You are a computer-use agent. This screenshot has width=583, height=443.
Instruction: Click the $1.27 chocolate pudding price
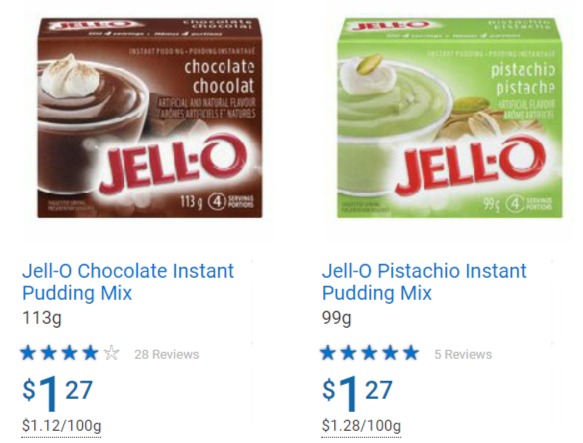[57, 392]
